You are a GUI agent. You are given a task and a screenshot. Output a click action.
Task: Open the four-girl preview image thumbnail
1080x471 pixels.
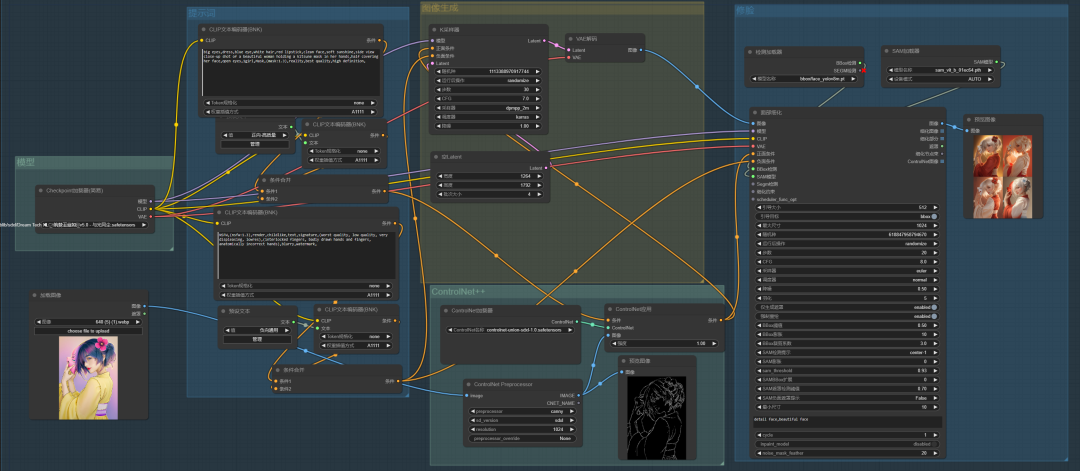pos(1002,176)
